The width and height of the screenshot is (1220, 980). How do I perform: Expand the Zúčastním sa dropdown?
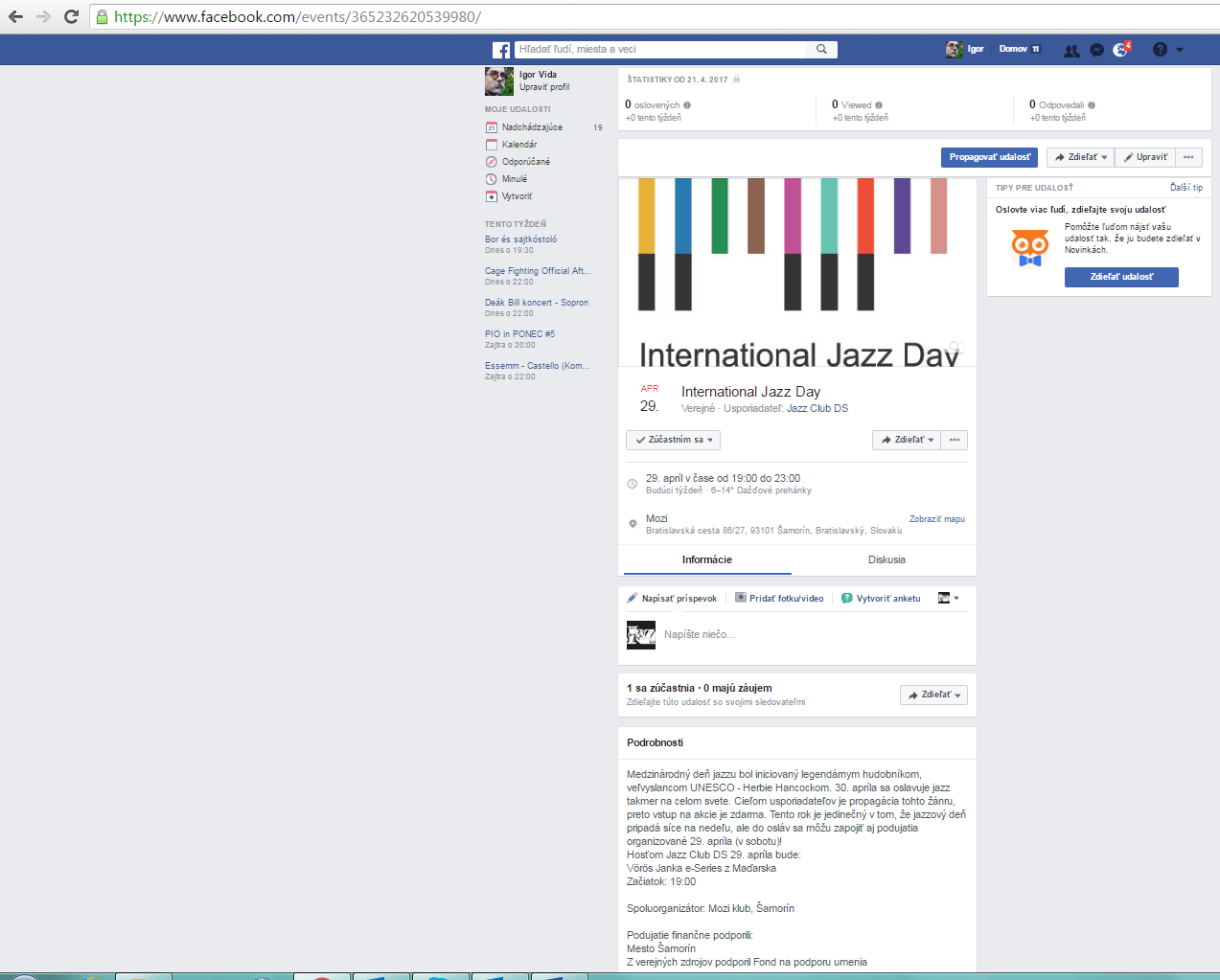(x=674, y=440)
